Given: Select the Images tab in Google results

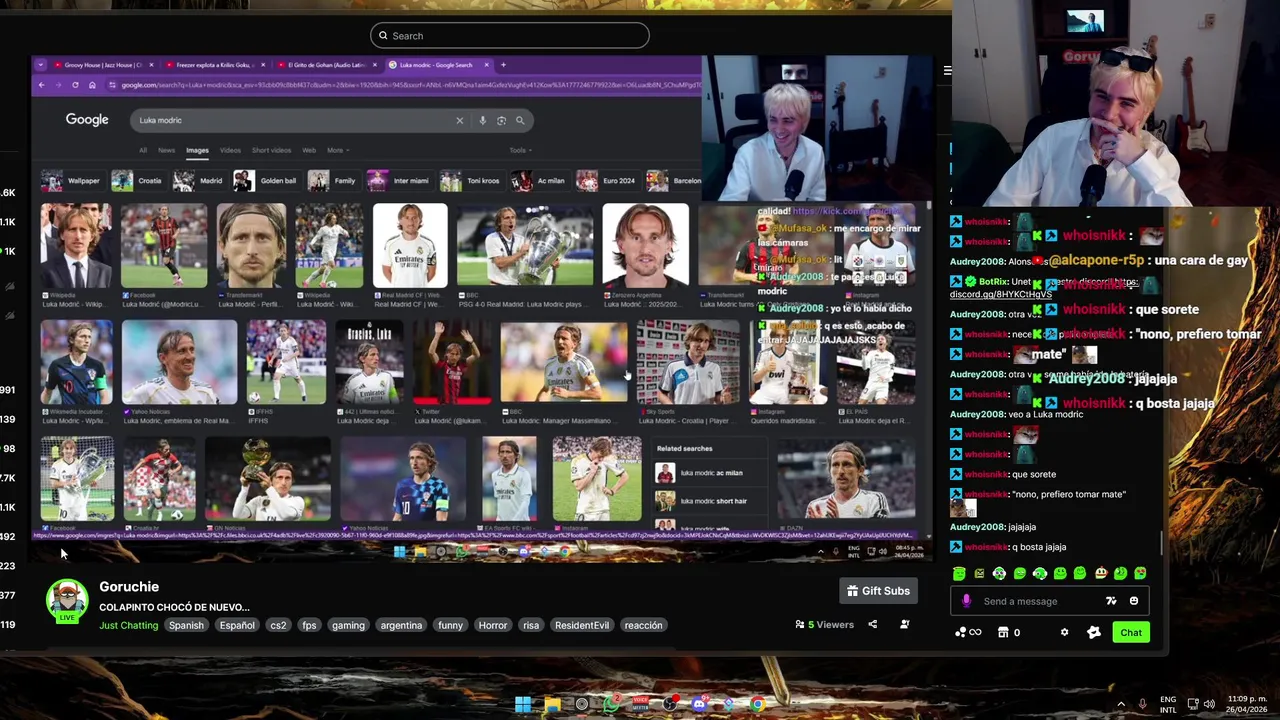Looking at the screenshot, I should pos(197,150).
